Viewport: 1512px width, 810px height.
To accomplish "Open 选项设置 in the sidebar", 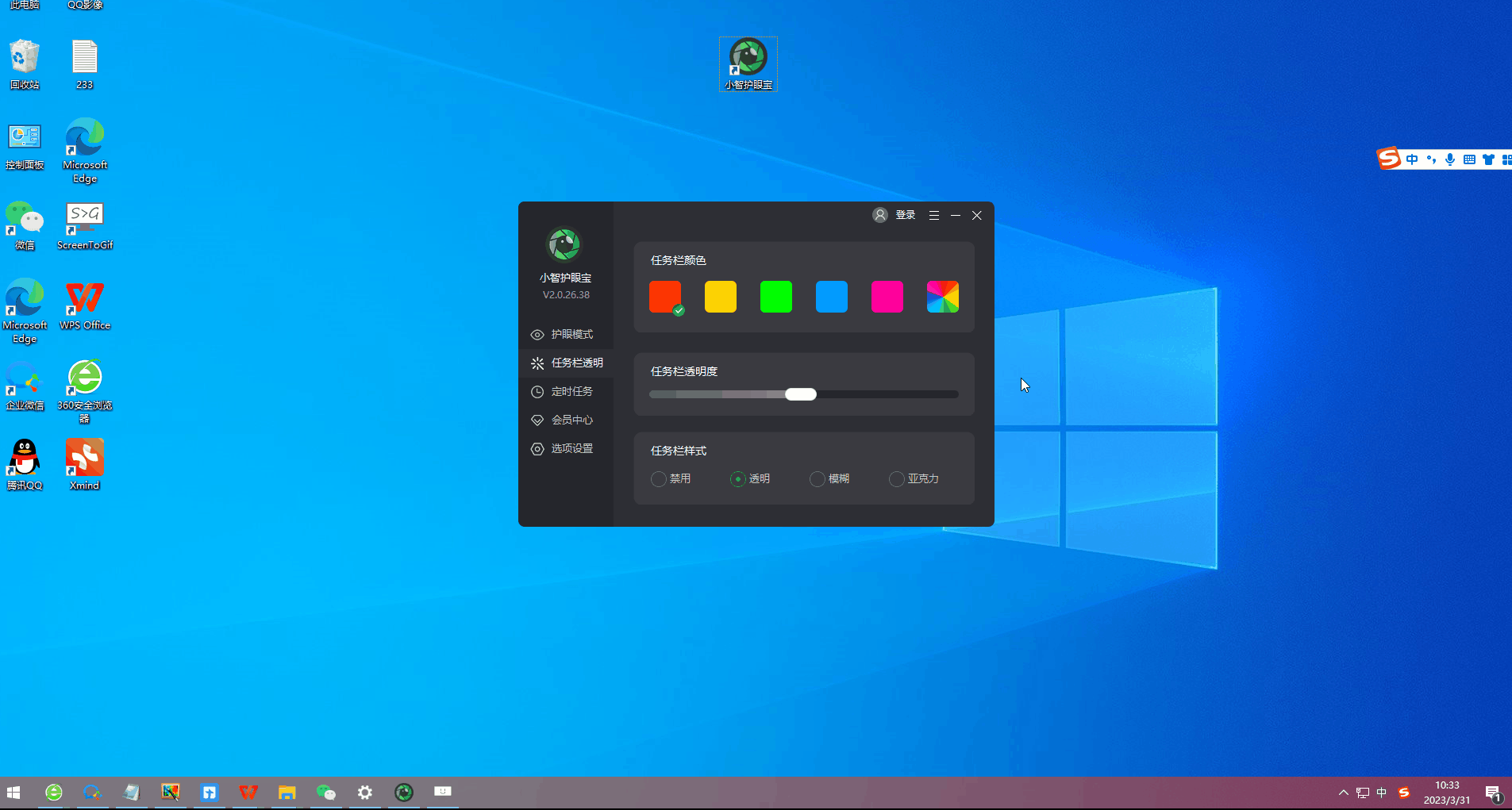I will coord(572,448).
